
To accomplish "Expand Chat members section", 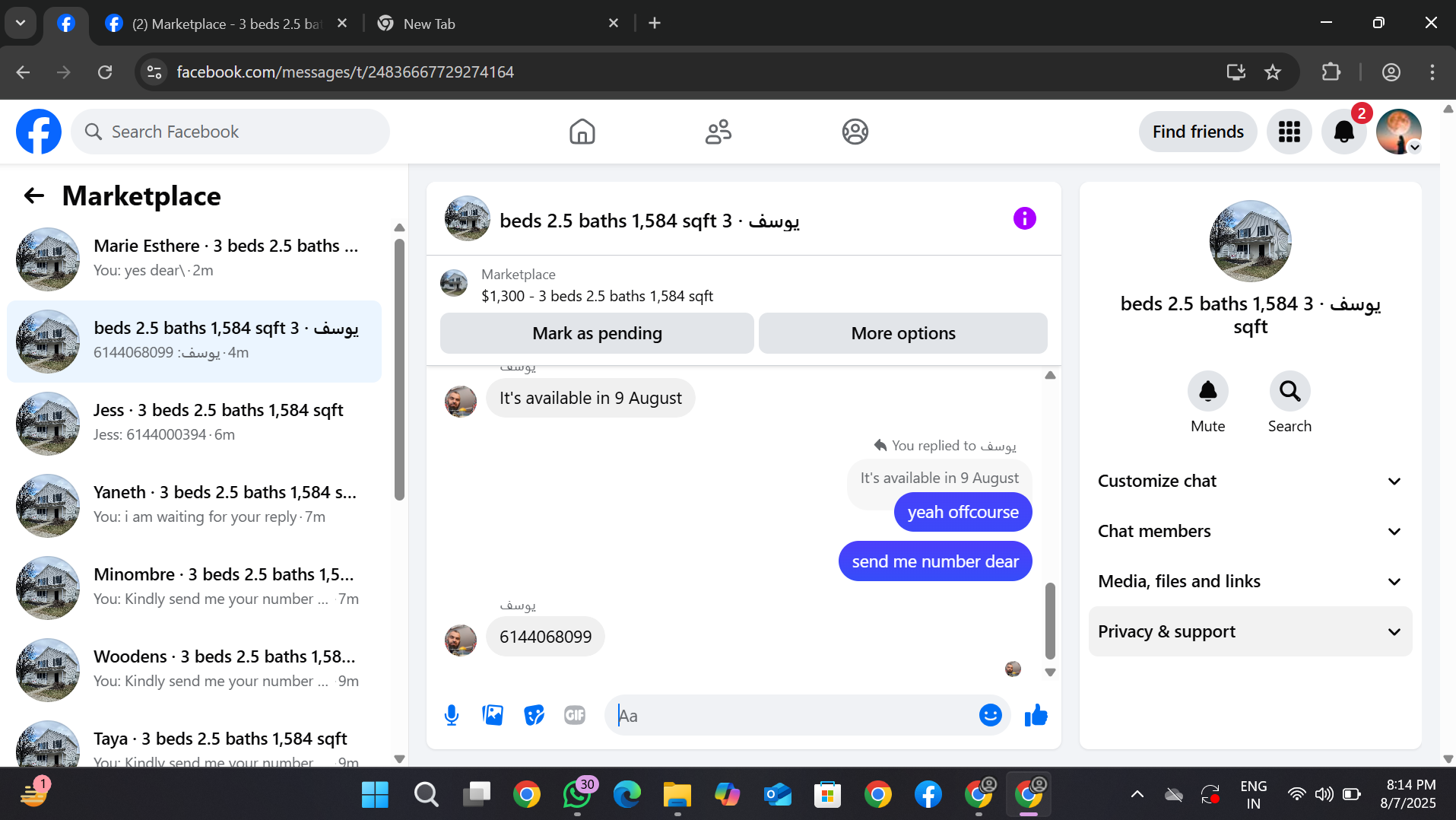I will tap(1250, 531).
